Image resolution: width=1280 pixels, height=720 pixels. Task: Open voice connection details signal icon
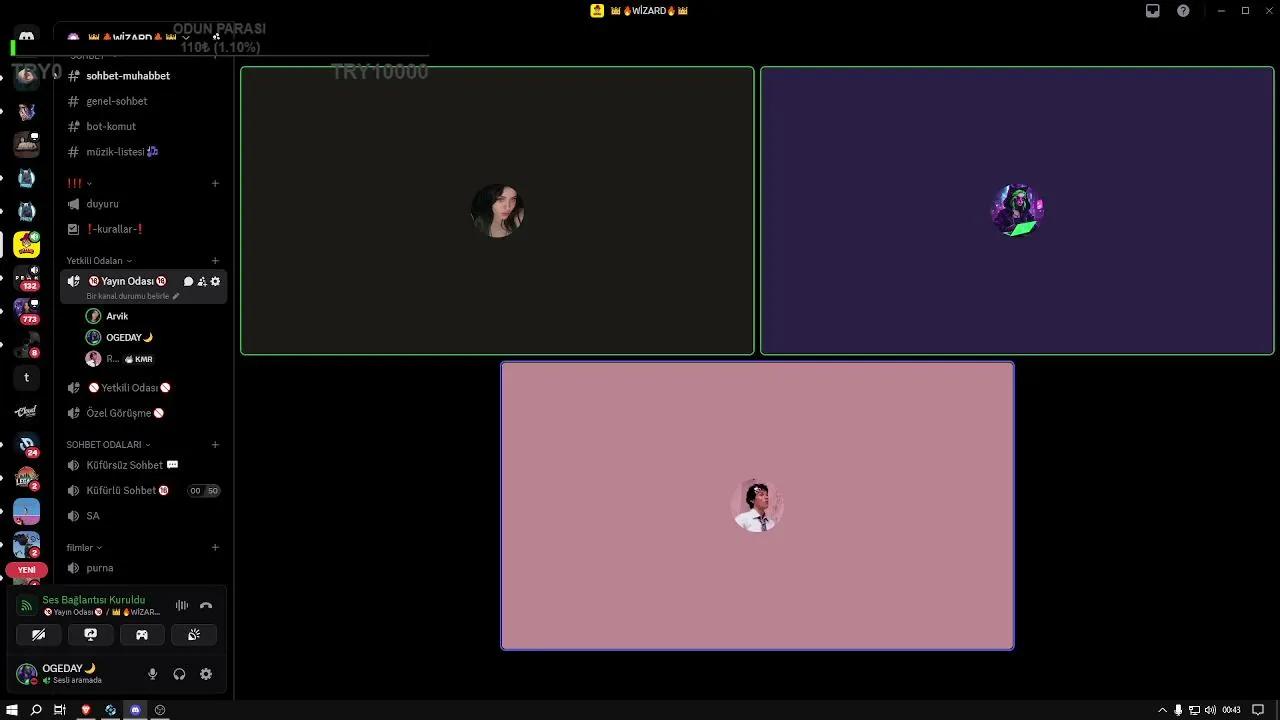[27, 605]
